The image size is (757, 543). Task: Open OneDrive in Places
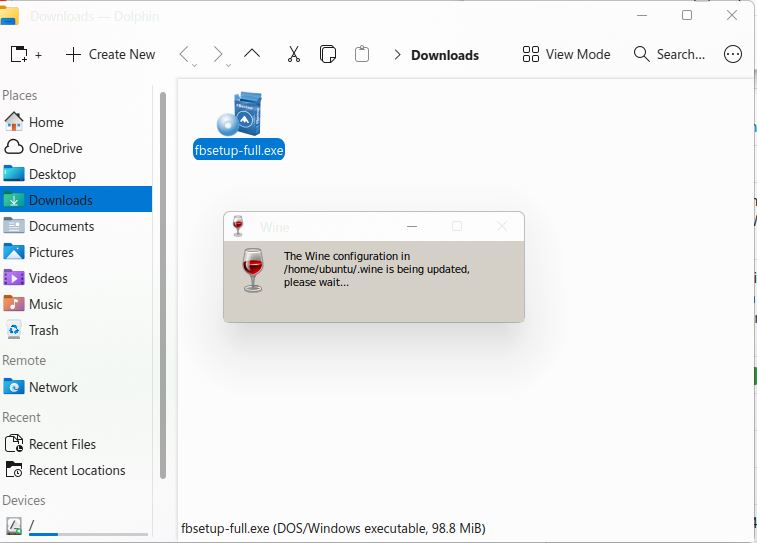pyautogui.click(x=76, y=148)
